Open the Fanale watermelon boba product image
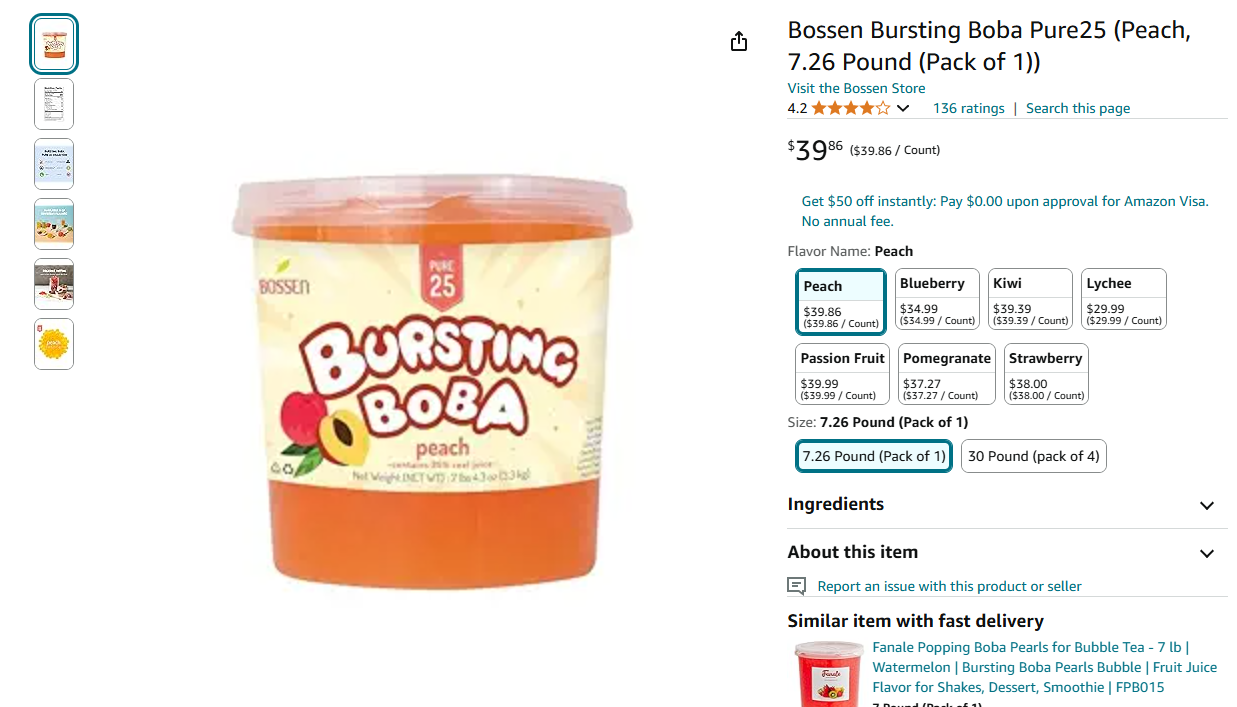 829,674
